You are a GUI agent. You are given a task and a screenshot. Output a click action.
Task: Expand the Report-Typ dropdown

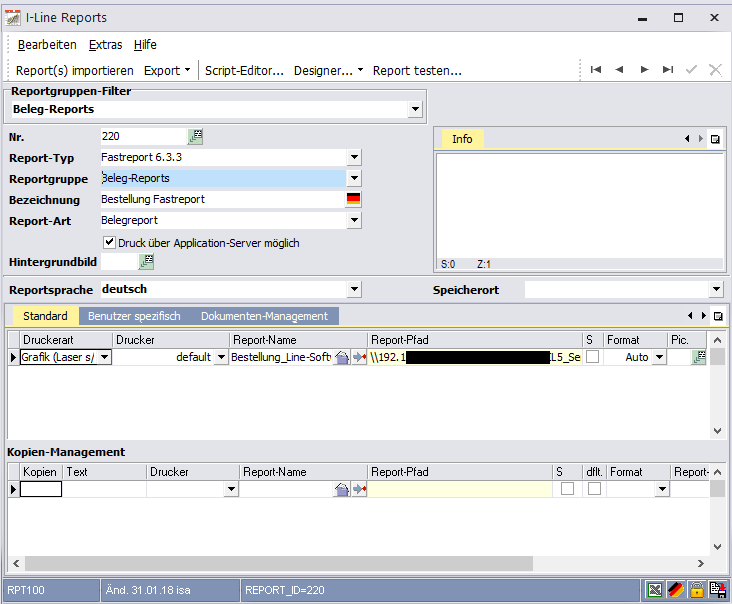(353, 157)
